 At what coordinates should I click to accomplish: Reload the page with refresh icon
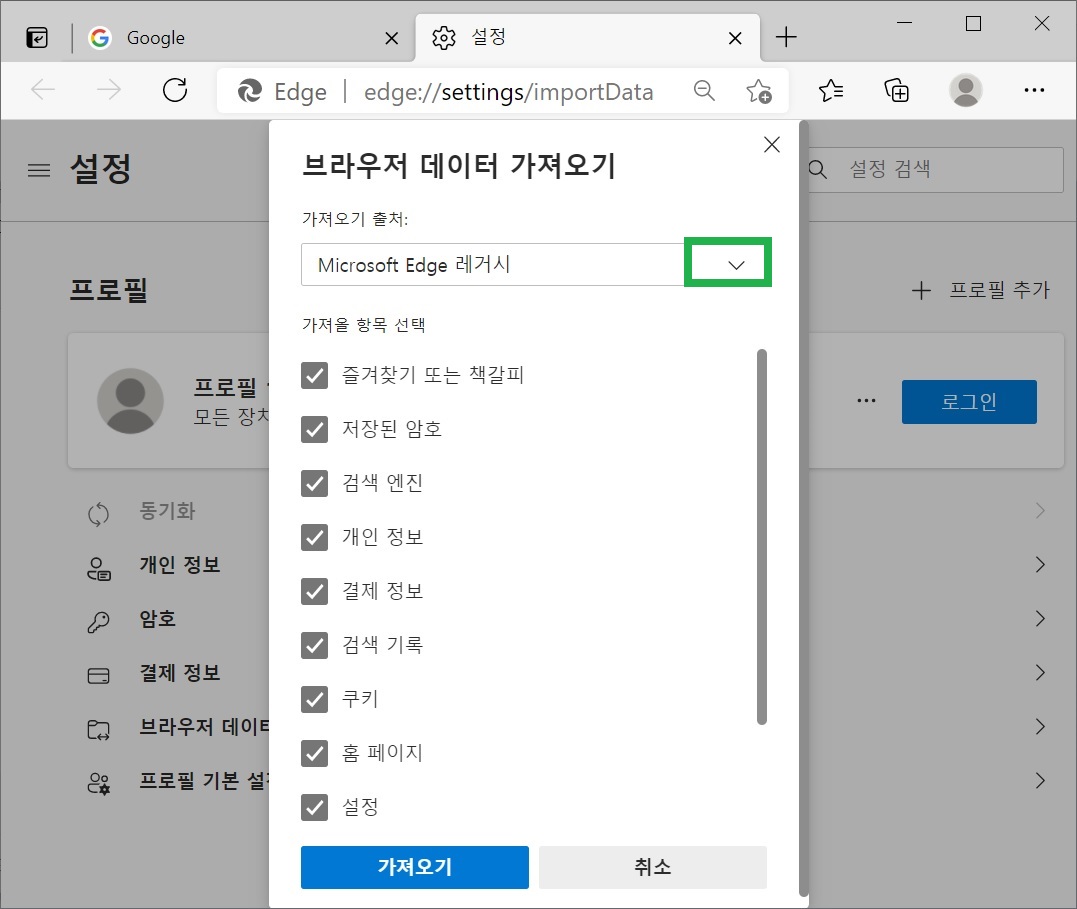175,90
